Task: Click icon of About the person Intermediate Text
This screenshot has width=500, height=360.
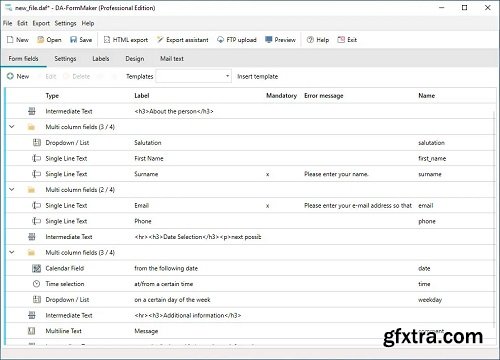Action: pyautogui.click(x=32, y=111)
